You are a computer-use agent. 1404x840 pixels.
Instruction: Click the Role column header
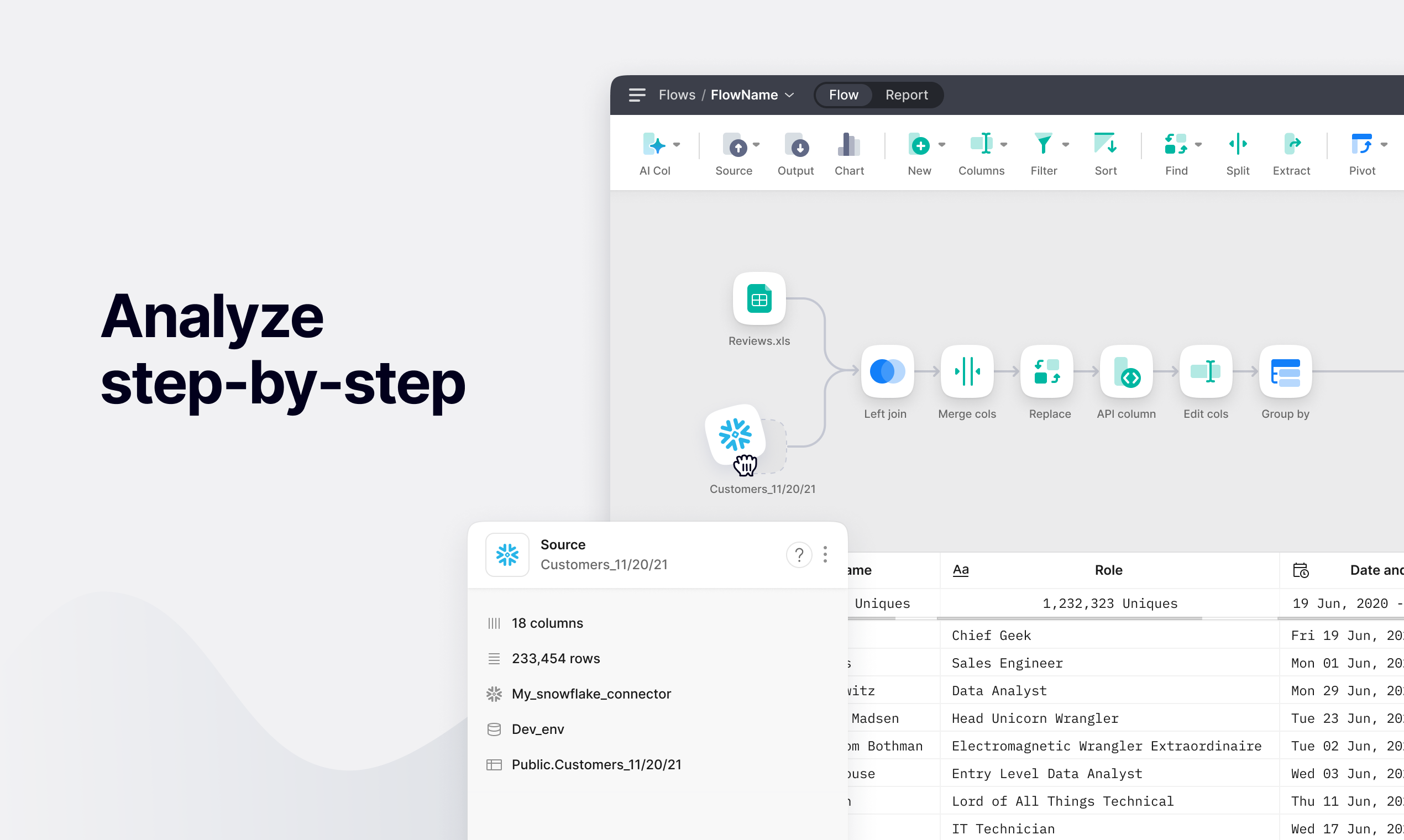(x=1108, y=570)
